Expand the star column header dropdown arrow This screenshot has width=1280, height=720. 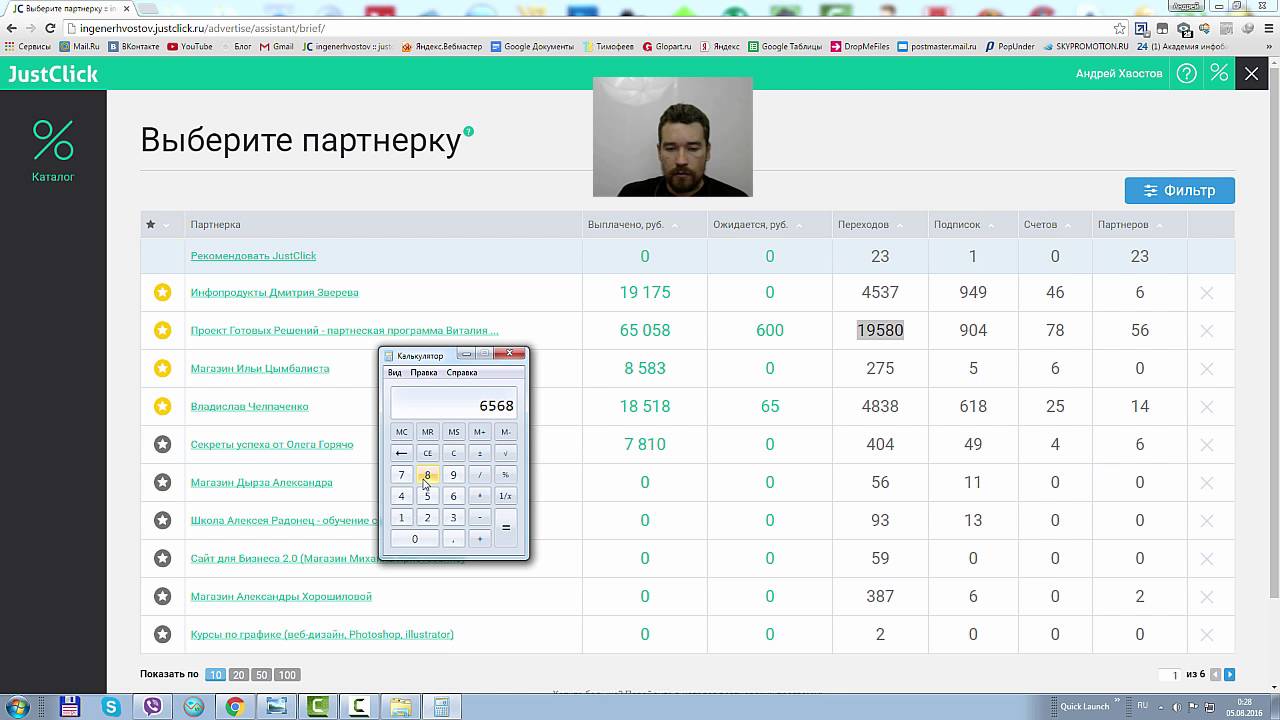166,225
